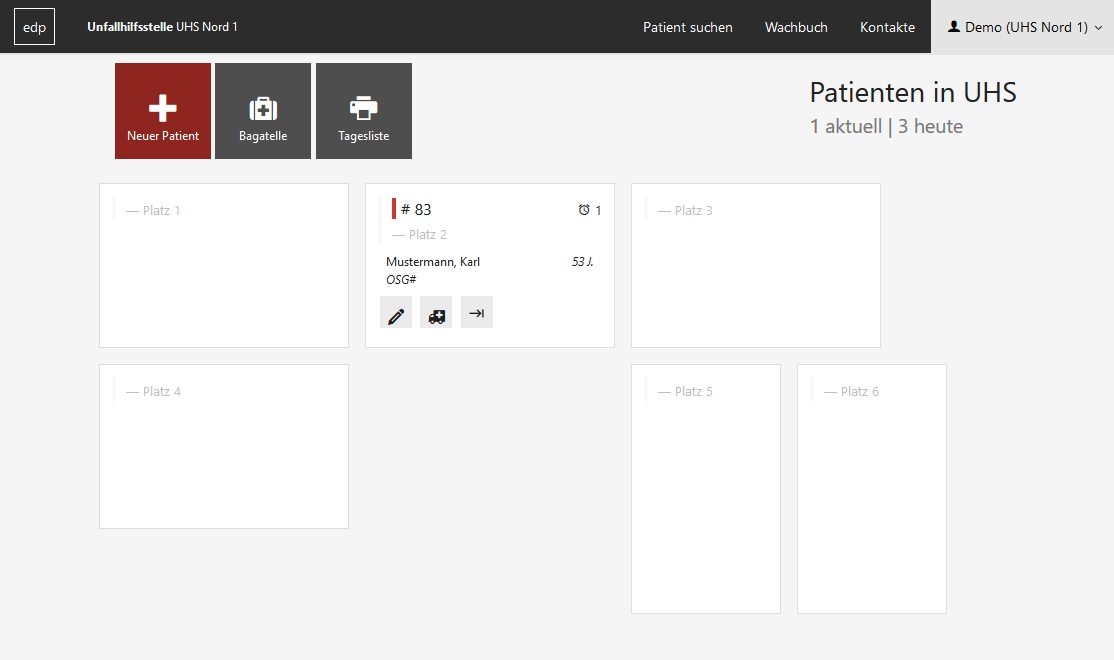Click the 'Patienten in UHS' heading
The height and width of the screenshot is (660, 1114).
pos(913,92)
